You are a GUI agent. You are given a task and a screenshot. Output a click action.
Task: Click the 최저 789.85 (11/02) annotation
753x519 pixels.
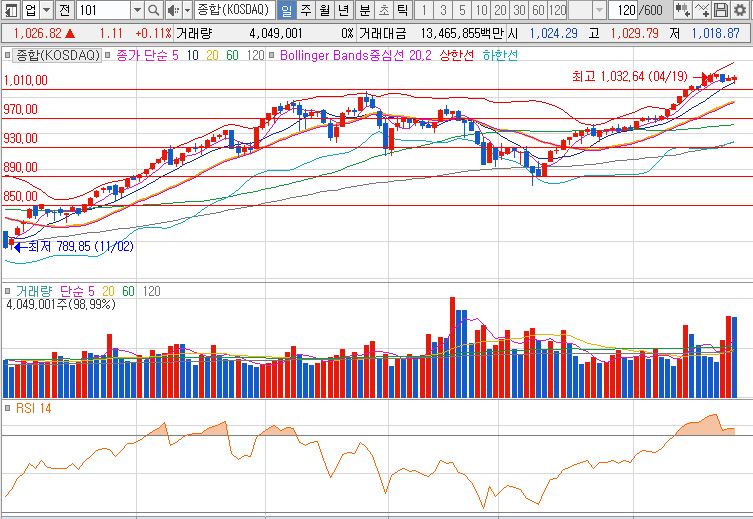click(81, 247)
